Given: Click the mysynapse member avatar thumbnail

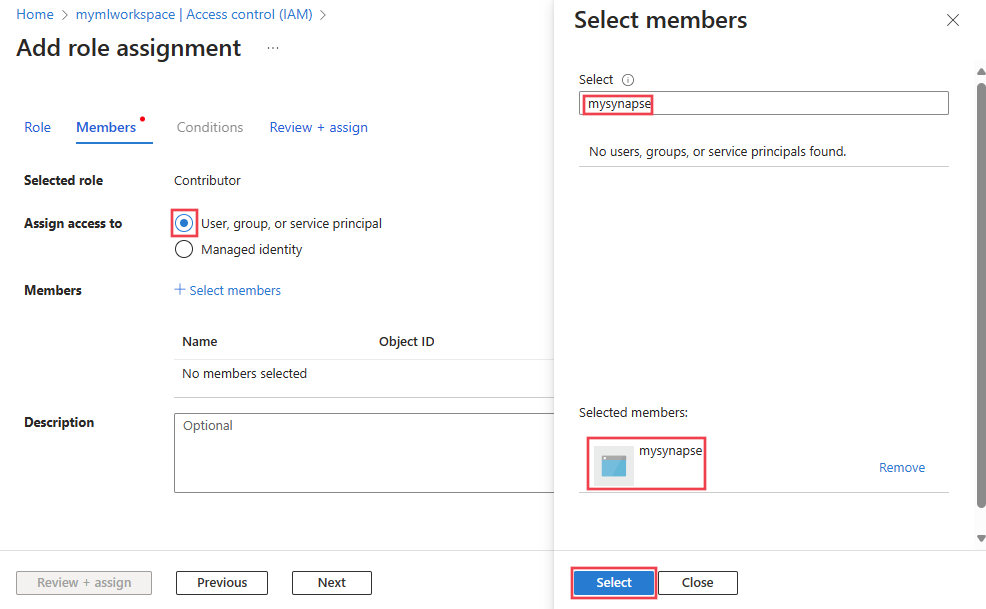Looking at the screenshot, I should pos(614,463).
